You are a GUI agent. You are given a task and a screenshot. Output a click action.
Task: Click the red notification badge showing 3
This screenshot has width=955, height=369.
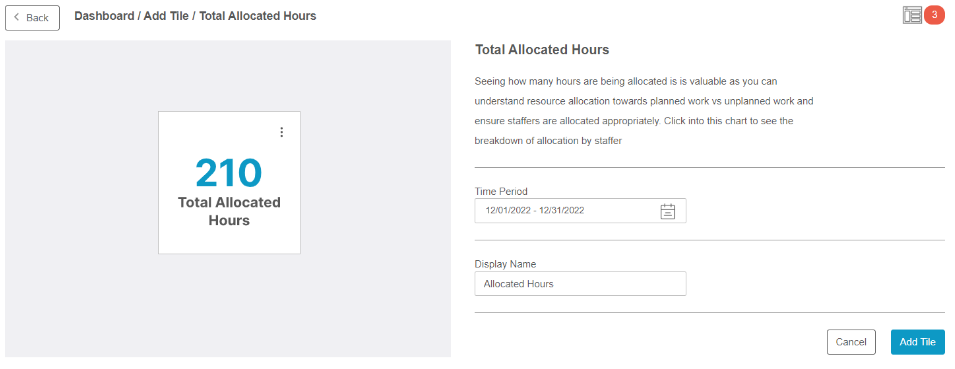coord(934,15)
